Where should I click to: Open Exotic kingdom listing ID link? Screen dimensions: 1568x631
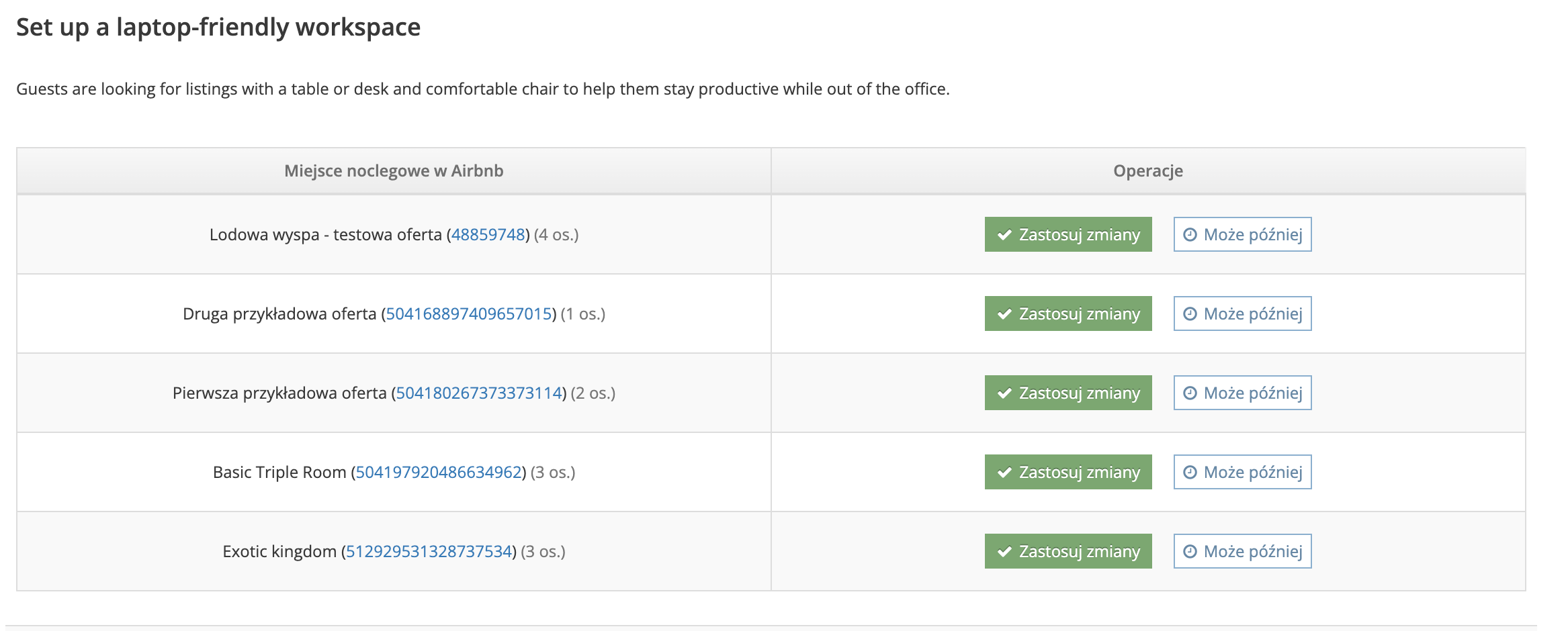pos(429,552)
